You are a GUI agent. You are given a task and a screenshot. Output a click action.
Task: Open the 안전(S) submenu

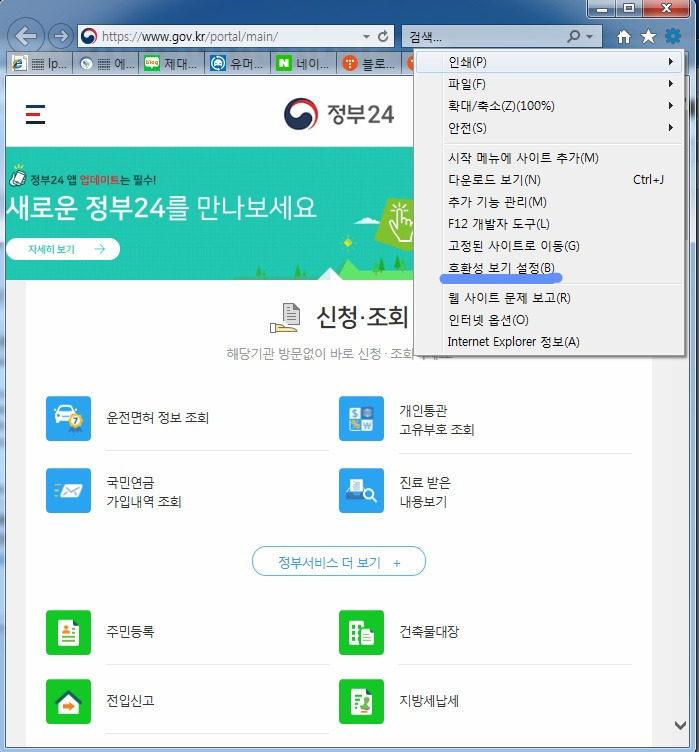click(549, 128)
